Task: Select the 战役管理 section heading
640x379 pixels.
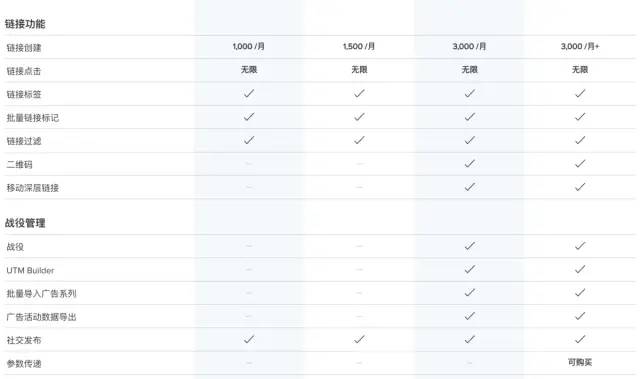Action: click(25, 223)
